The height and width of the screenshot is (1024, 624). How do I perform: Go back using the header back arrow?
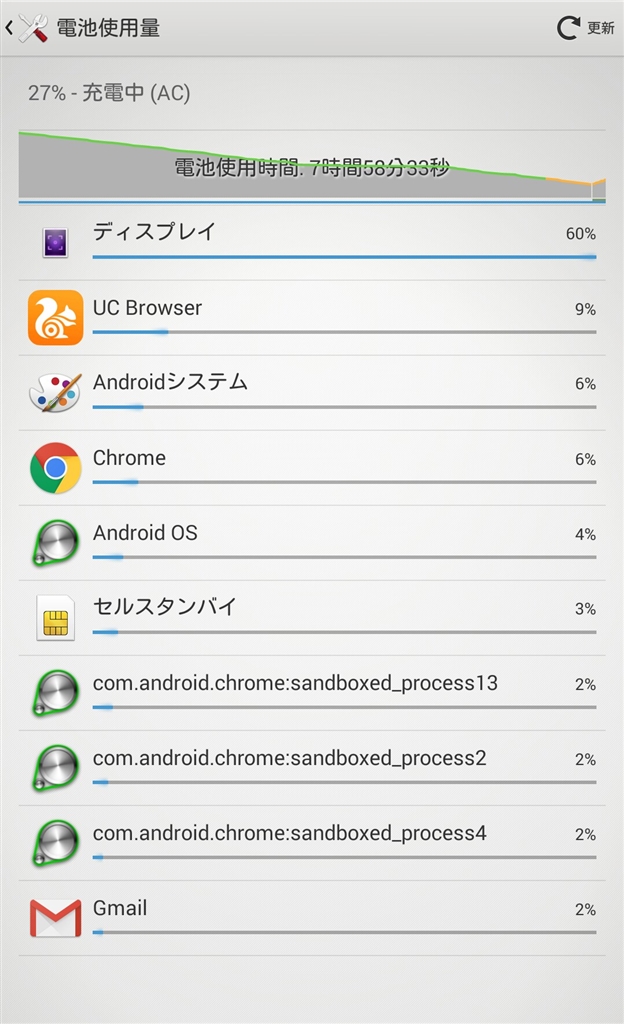pos(9,28)
